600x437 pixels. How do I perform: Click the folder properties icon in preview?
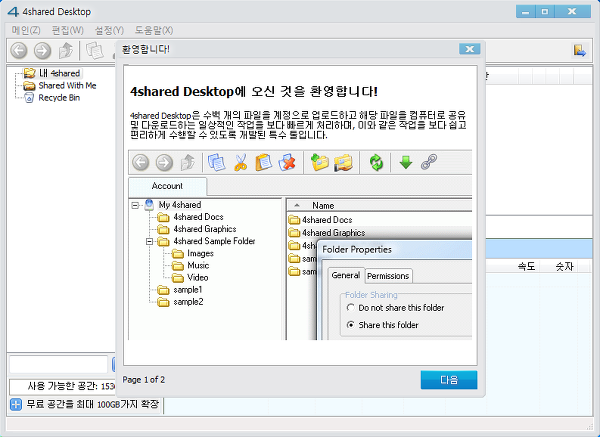343,162
